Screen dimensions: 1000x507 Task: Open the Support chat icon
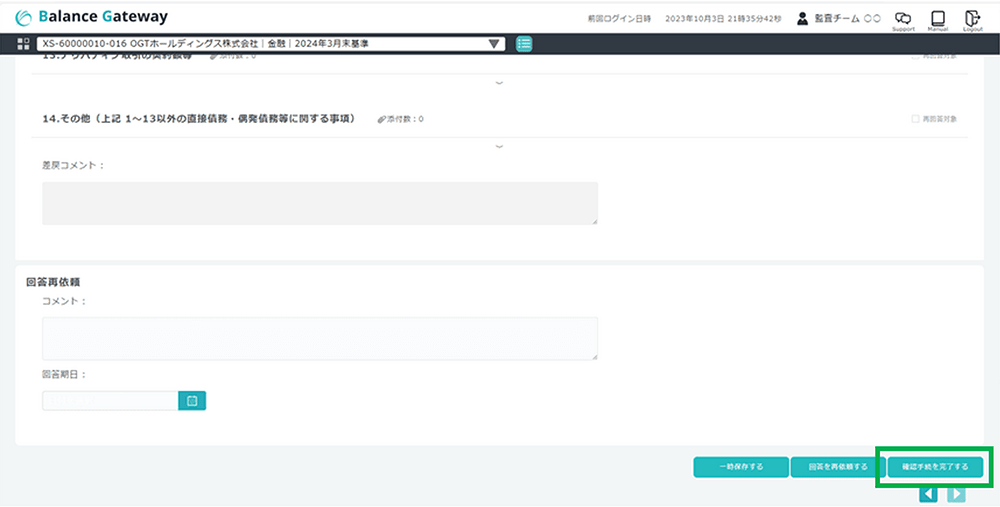903,20
